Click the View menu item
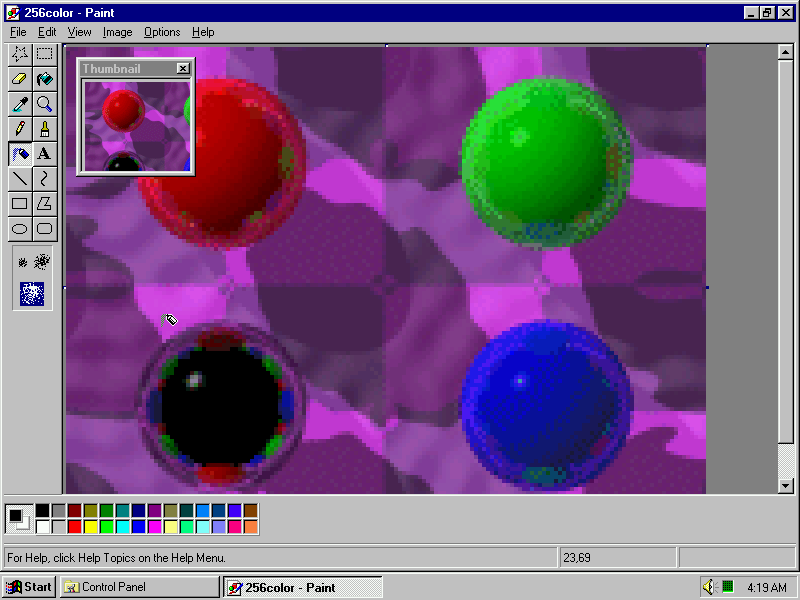The width and height of the screenshot is (800, 600). click(79, 32)
